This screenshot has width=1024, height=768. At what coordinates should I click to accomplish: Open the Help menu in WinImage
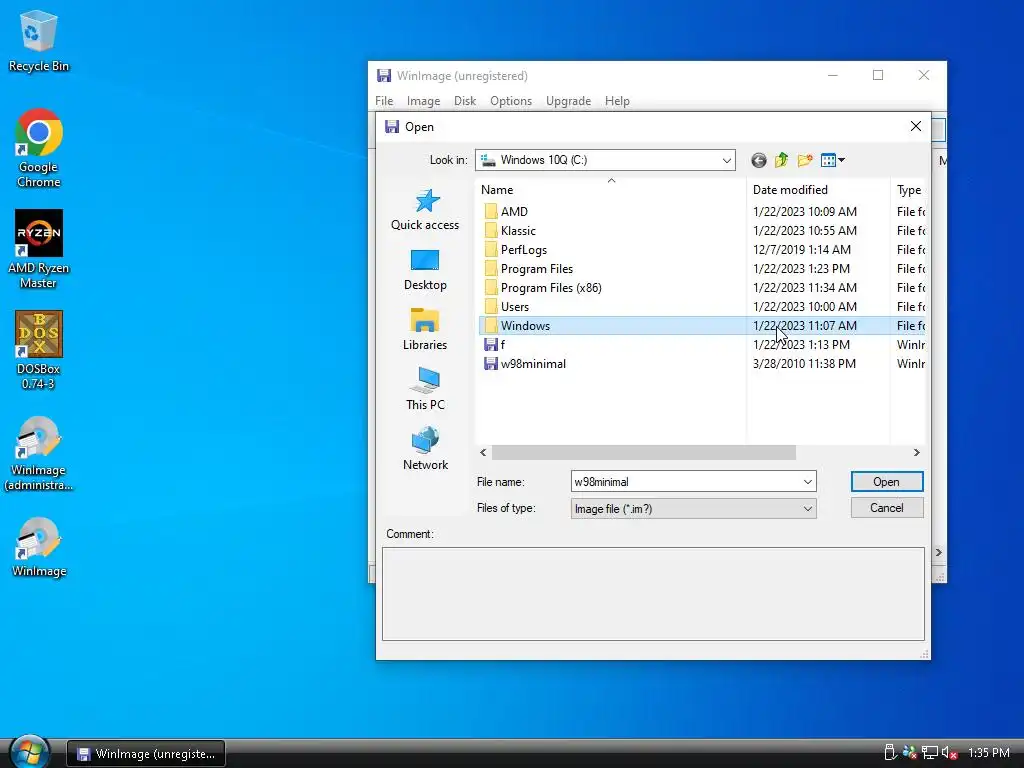pos(617,101)
